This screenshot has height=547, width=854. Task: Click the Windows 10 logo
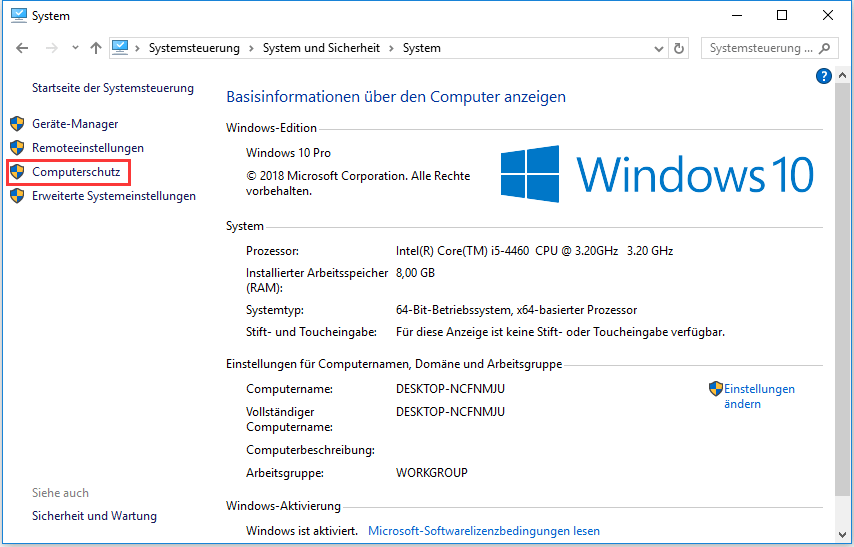click(x=657, y=174)
